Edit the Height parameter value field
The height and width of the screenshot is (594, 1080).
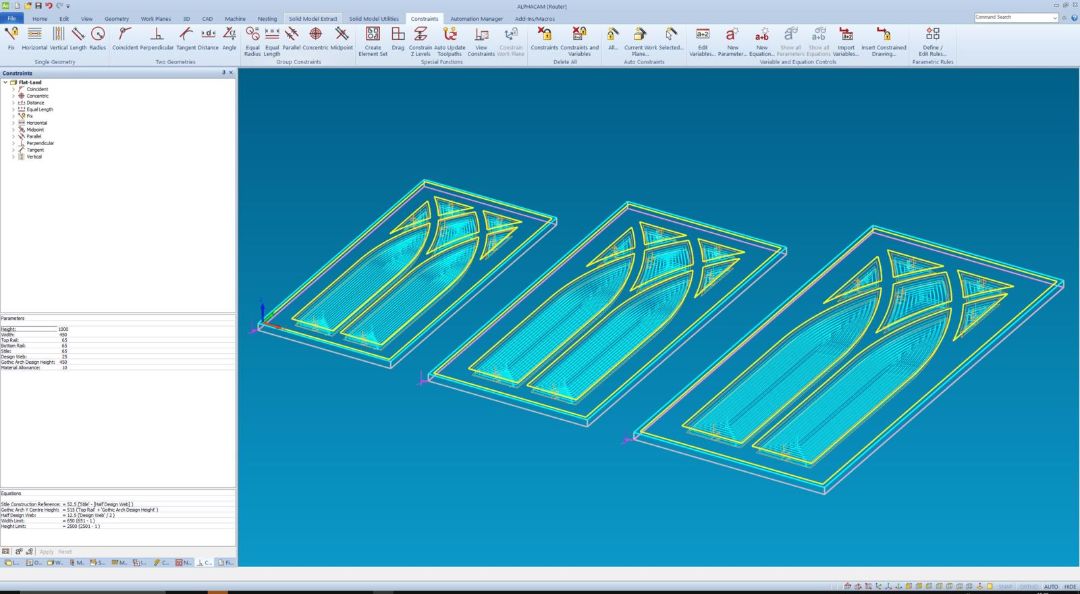pyautogui.click(x=145, y=329)
